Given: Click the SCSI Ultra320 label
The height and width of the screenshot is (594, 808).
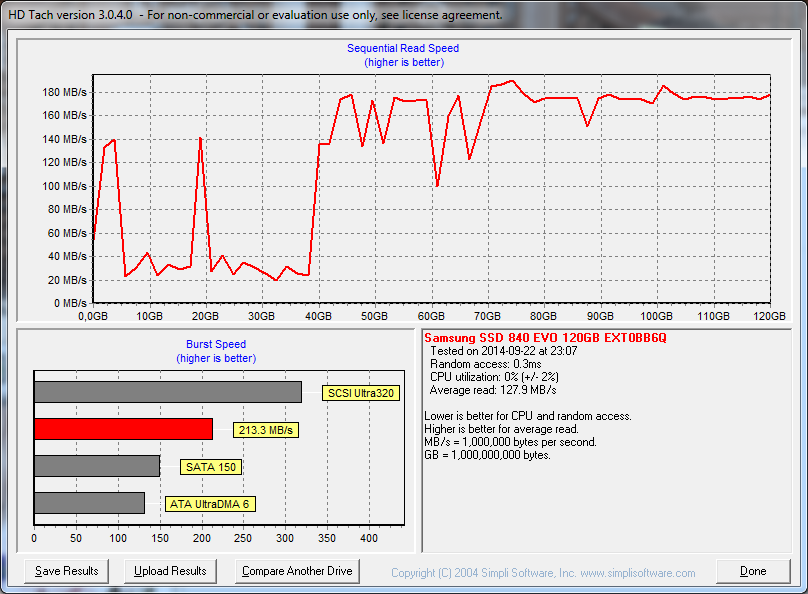Looking at the screenshot, I should tap(361, 393).
